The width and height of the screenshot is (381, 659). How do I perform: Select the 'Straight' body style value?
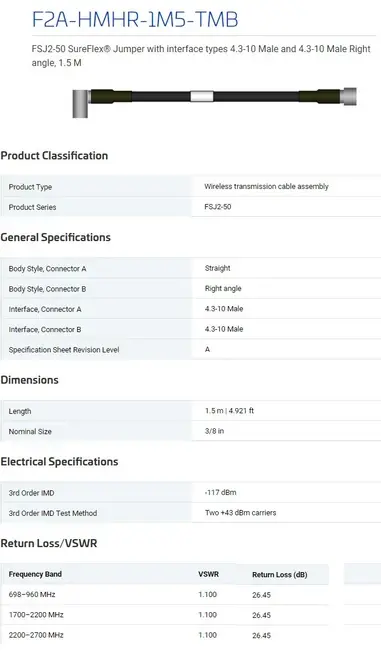[x=218, y=268]
